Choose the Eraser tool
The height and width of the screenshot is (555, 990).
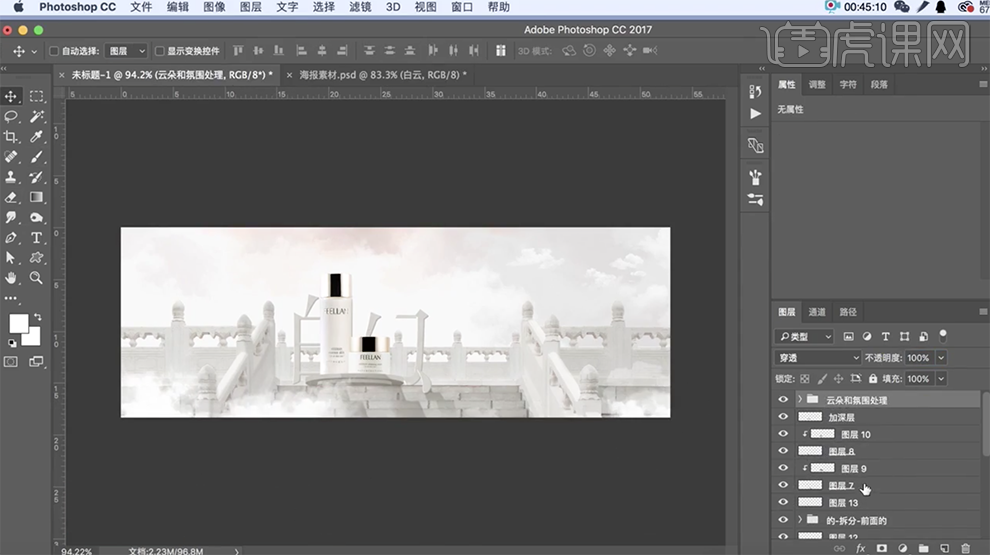[11, 197]
